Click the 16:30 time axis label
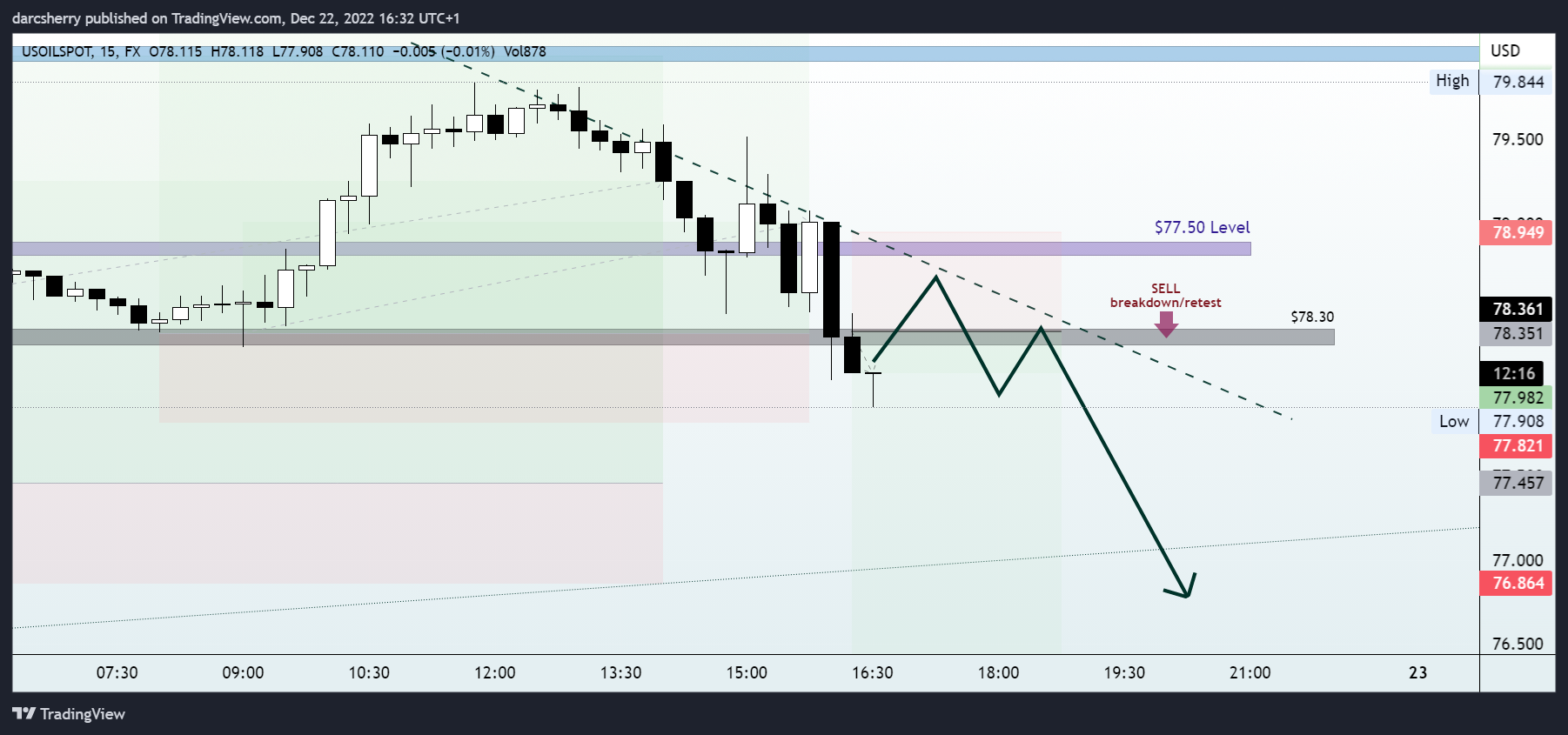1568x735 pixels. 873,672
